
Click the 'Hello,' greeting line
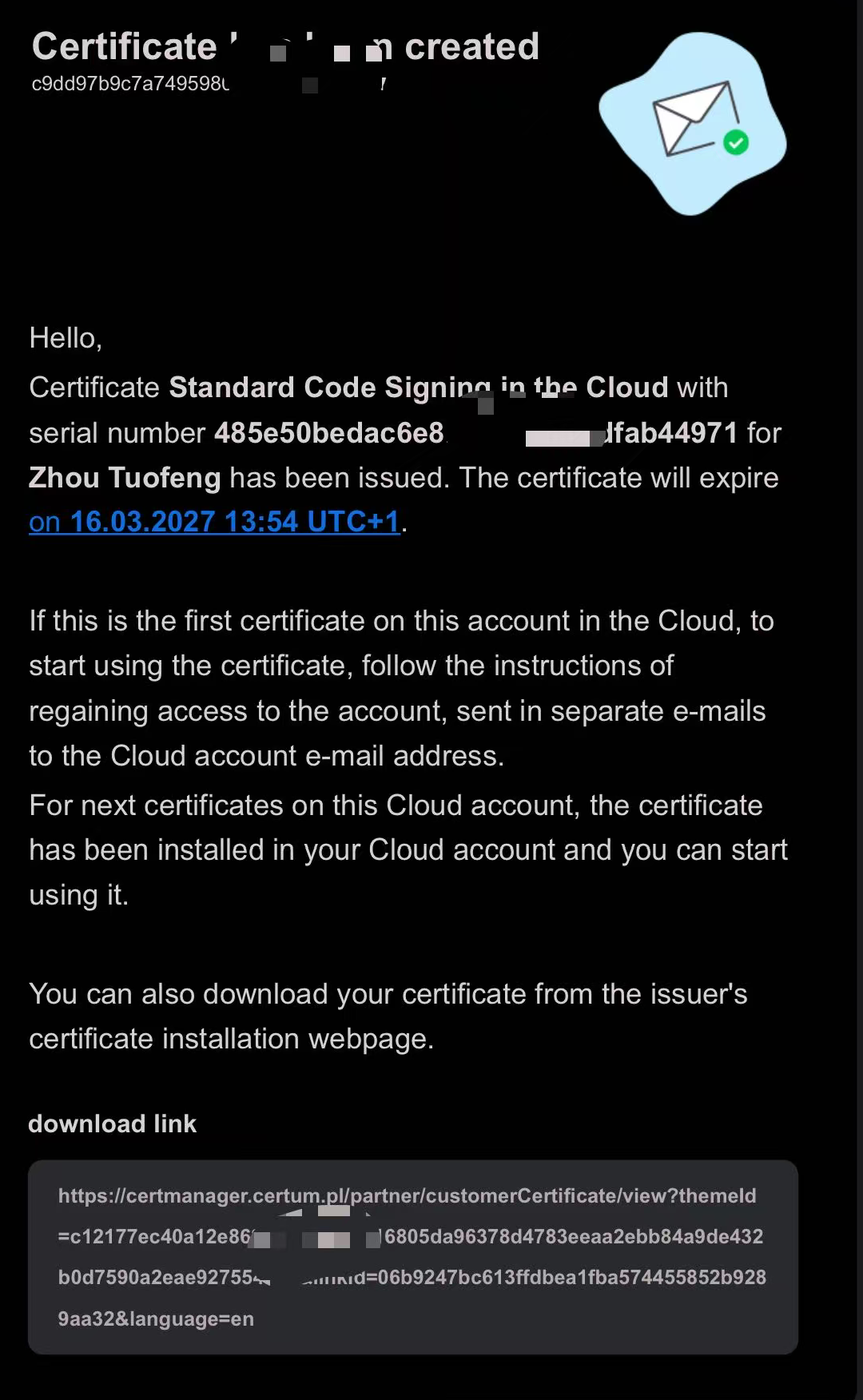tap(66, 338)
